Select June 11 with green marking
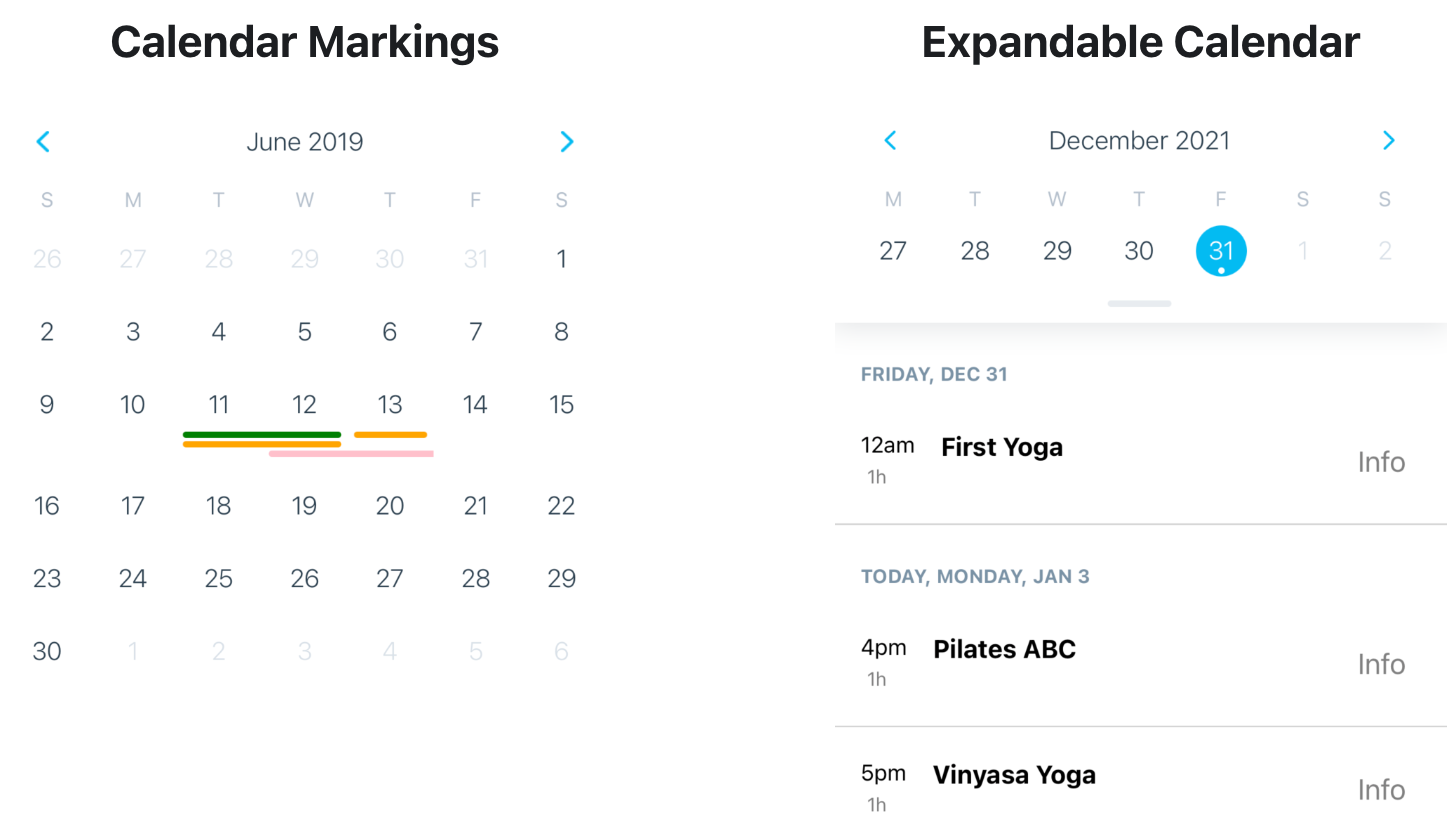Image resolution: width=1448 pixels, height=834 pixels. pyautogui.click(x=219, y=405)
